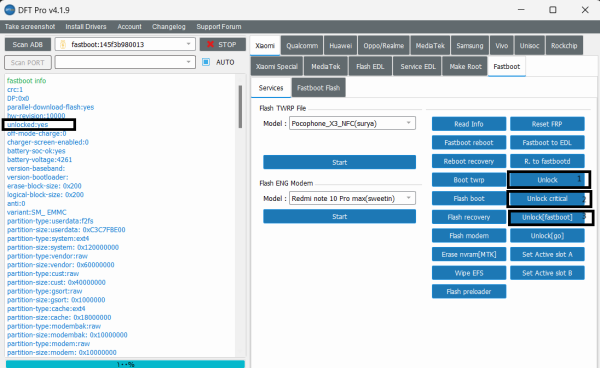Switch to the Samsung tab

click(x=470, y=46)
